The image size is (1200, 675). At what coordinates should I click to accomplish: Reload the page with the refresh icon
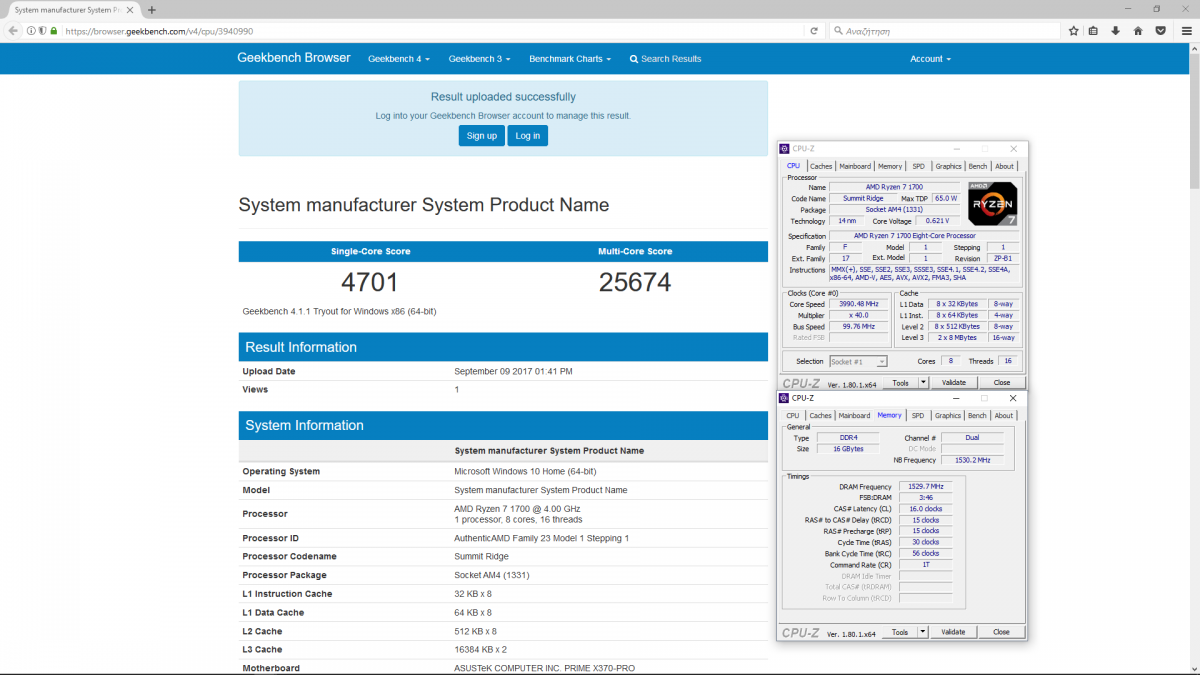814,31
